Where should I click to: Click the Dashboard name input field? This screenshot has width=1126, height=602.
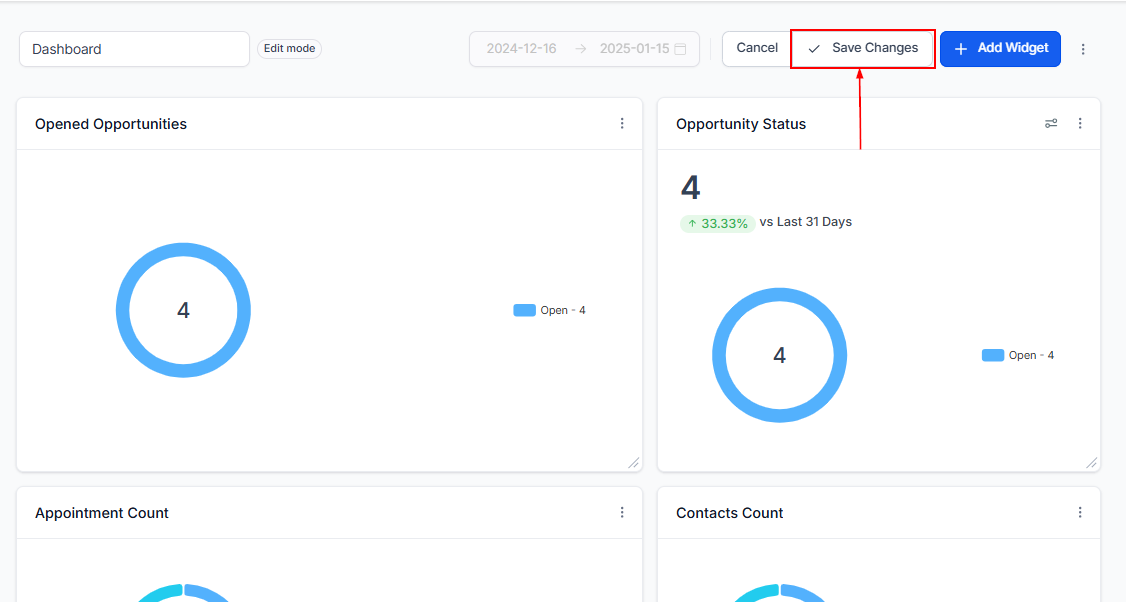(x=134, y=49)
